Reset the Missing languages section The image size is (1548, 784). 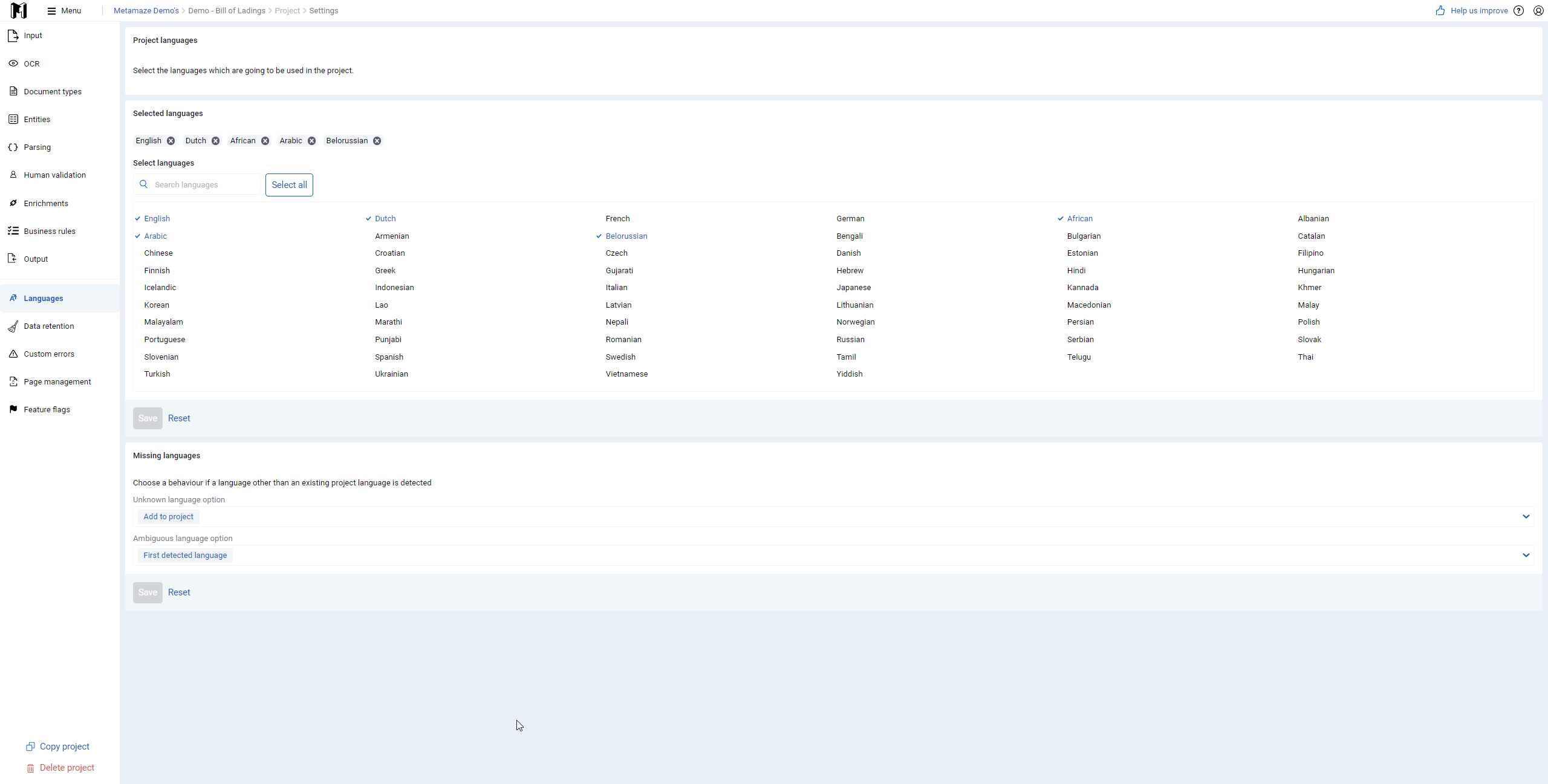(179, 592)
